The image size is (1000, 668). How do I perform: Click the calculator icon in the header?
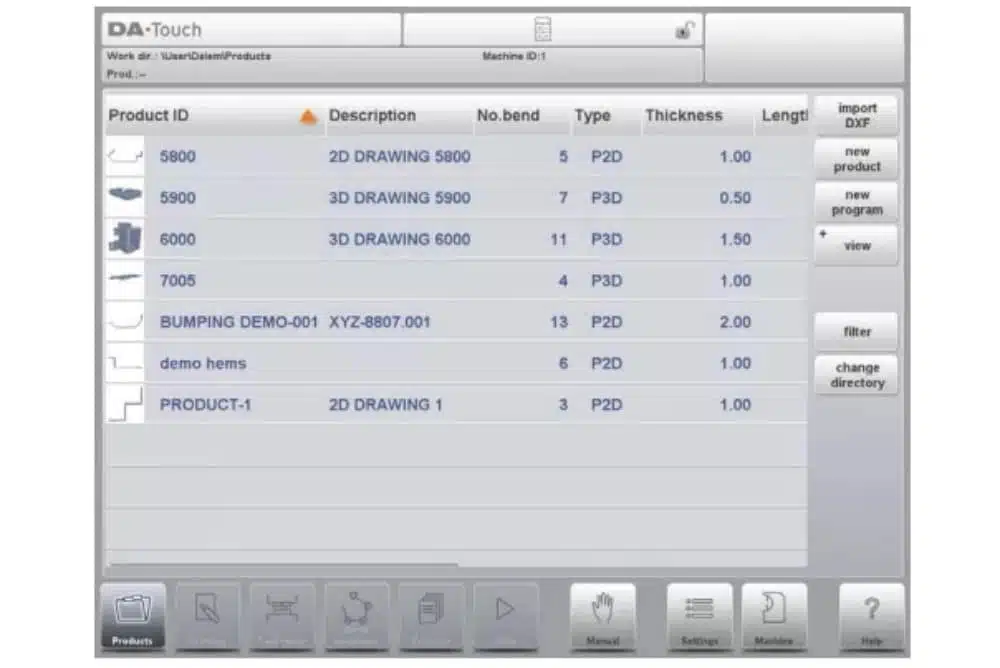click(542, 29)
